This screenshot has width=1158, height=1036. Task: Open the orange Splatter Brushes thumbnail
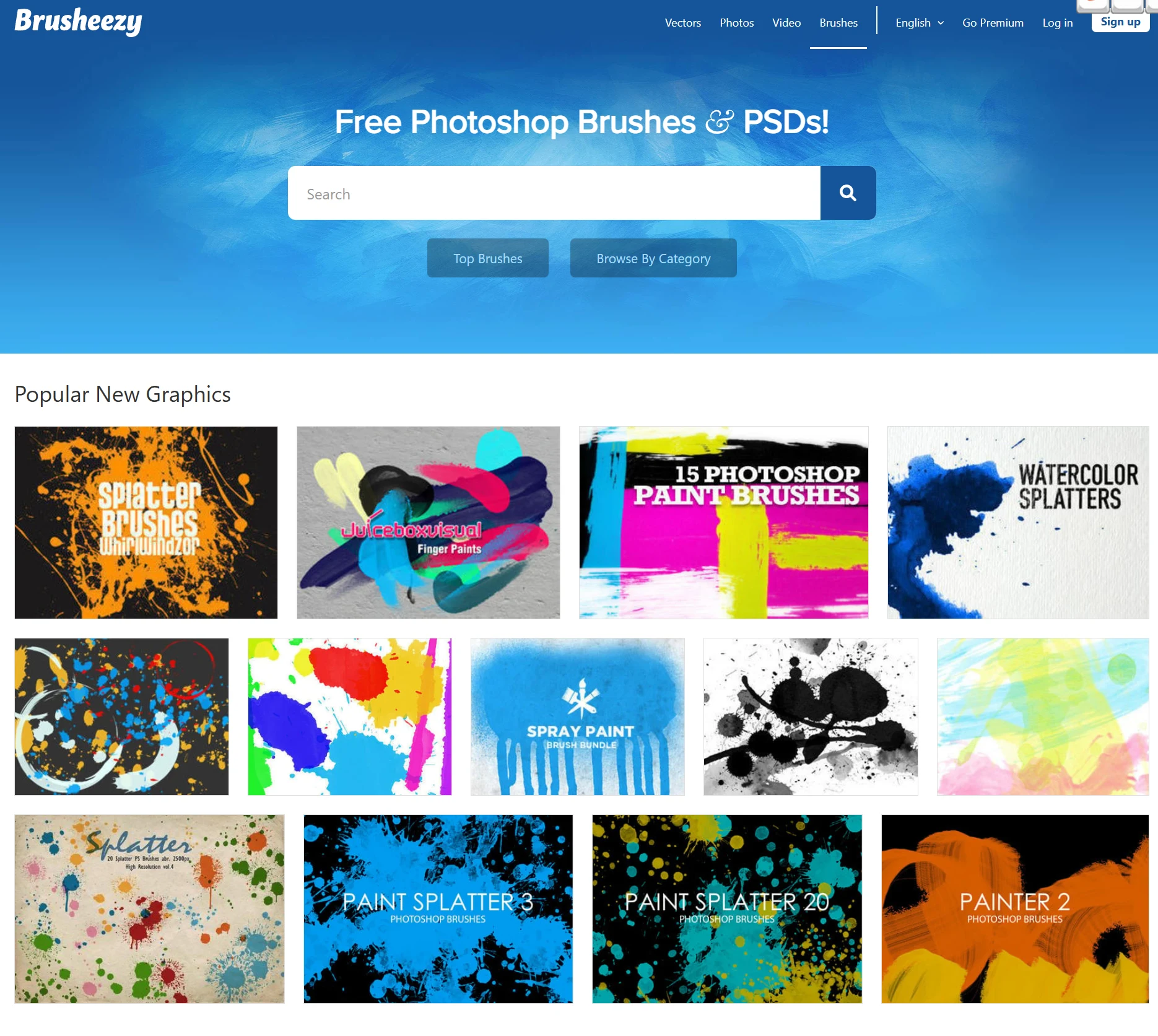point(146,523)
